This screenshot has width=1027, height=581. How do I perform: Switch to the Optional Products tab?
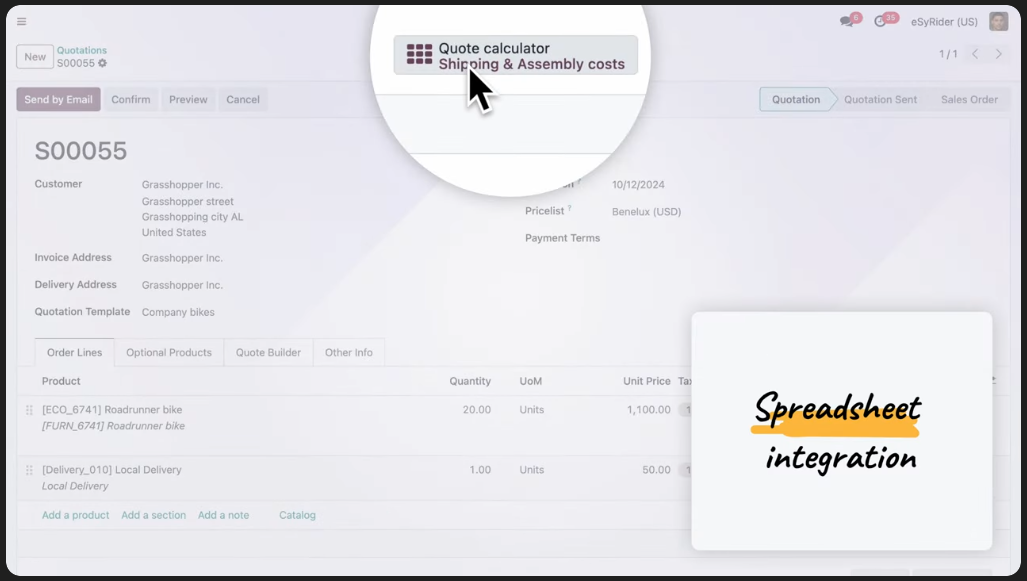click(x=169, y=352)
